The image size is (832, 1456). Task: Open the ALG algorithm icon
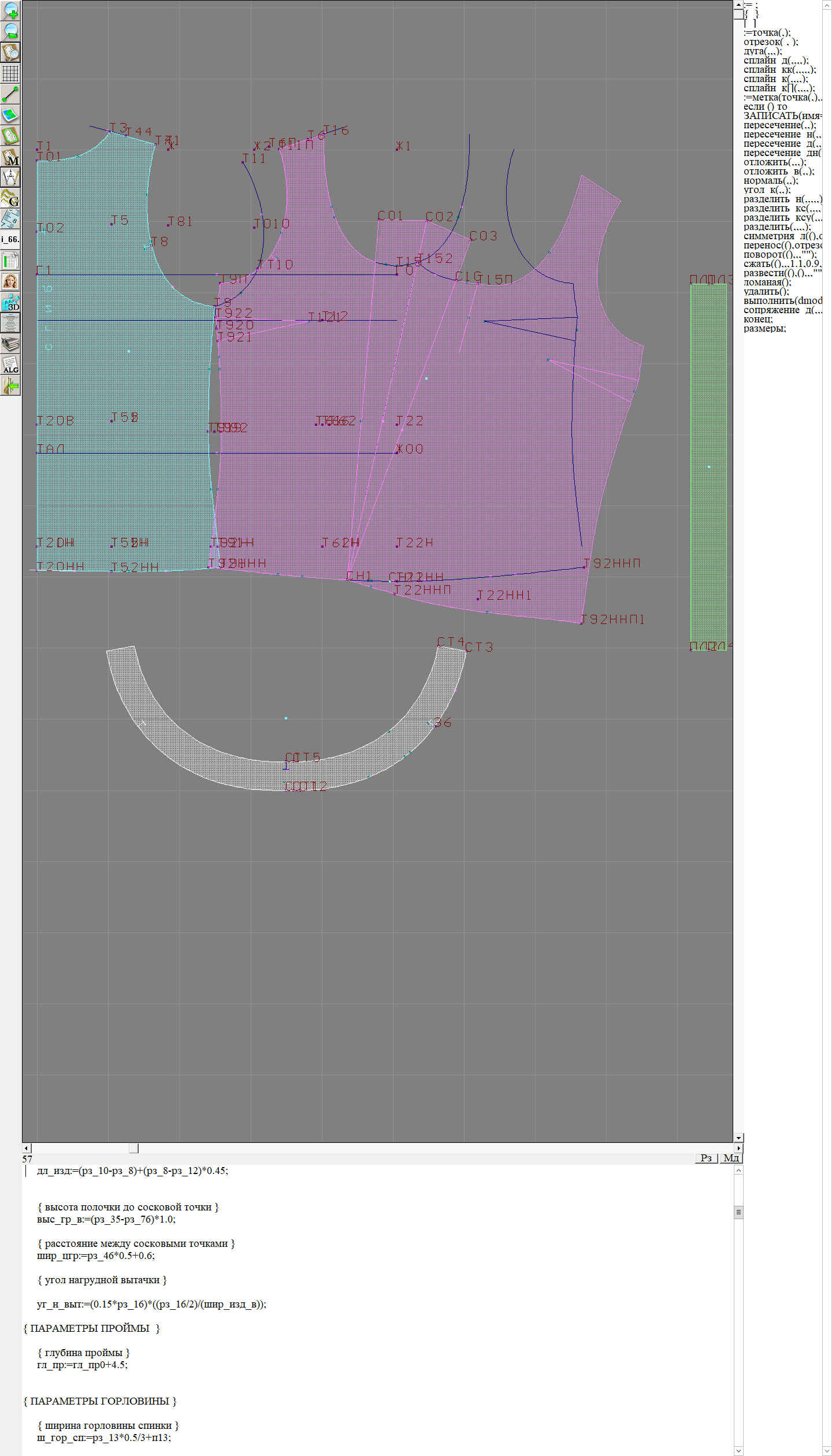click(10, 365)
